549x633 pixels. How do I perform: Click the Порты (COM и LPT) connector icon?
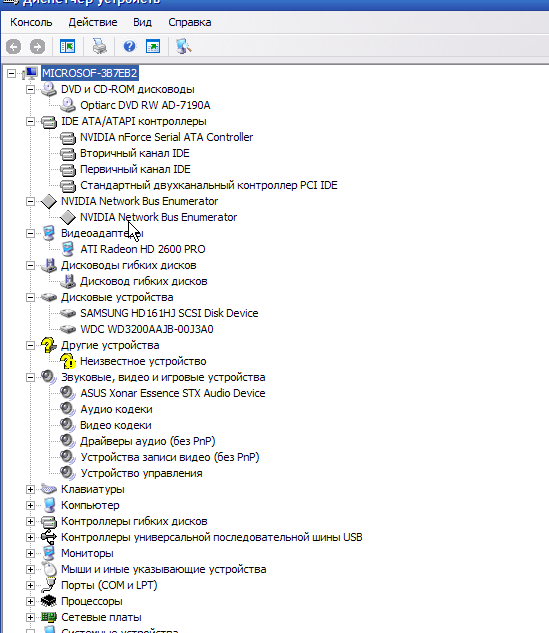[x=49, y=585]
